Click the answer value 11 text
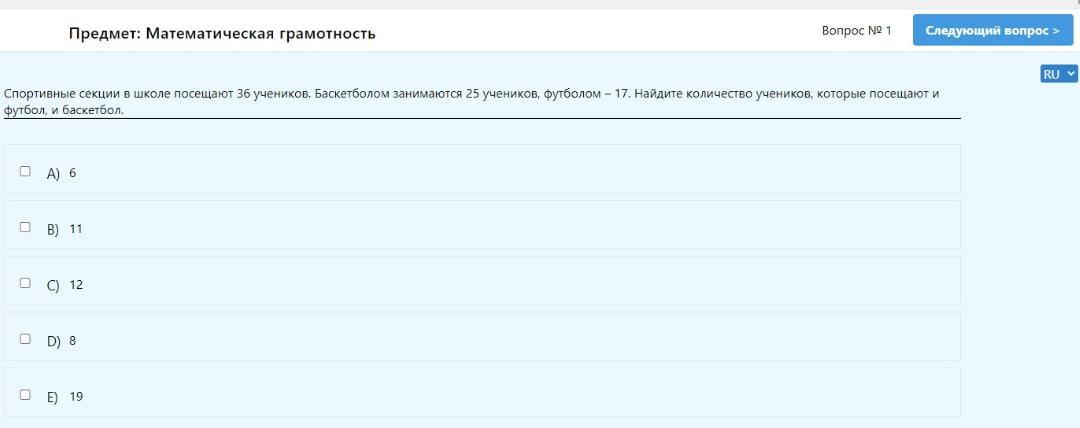The width and height of the screenshot is (1080, 428). click(x=76, y=229)
